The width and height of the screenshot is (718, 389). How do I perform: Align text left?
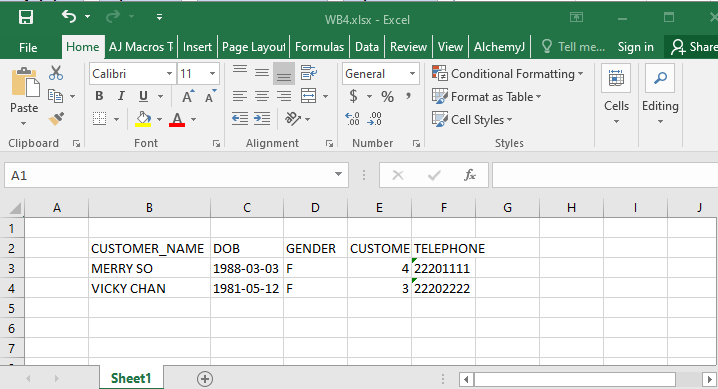tap(239, 97)
